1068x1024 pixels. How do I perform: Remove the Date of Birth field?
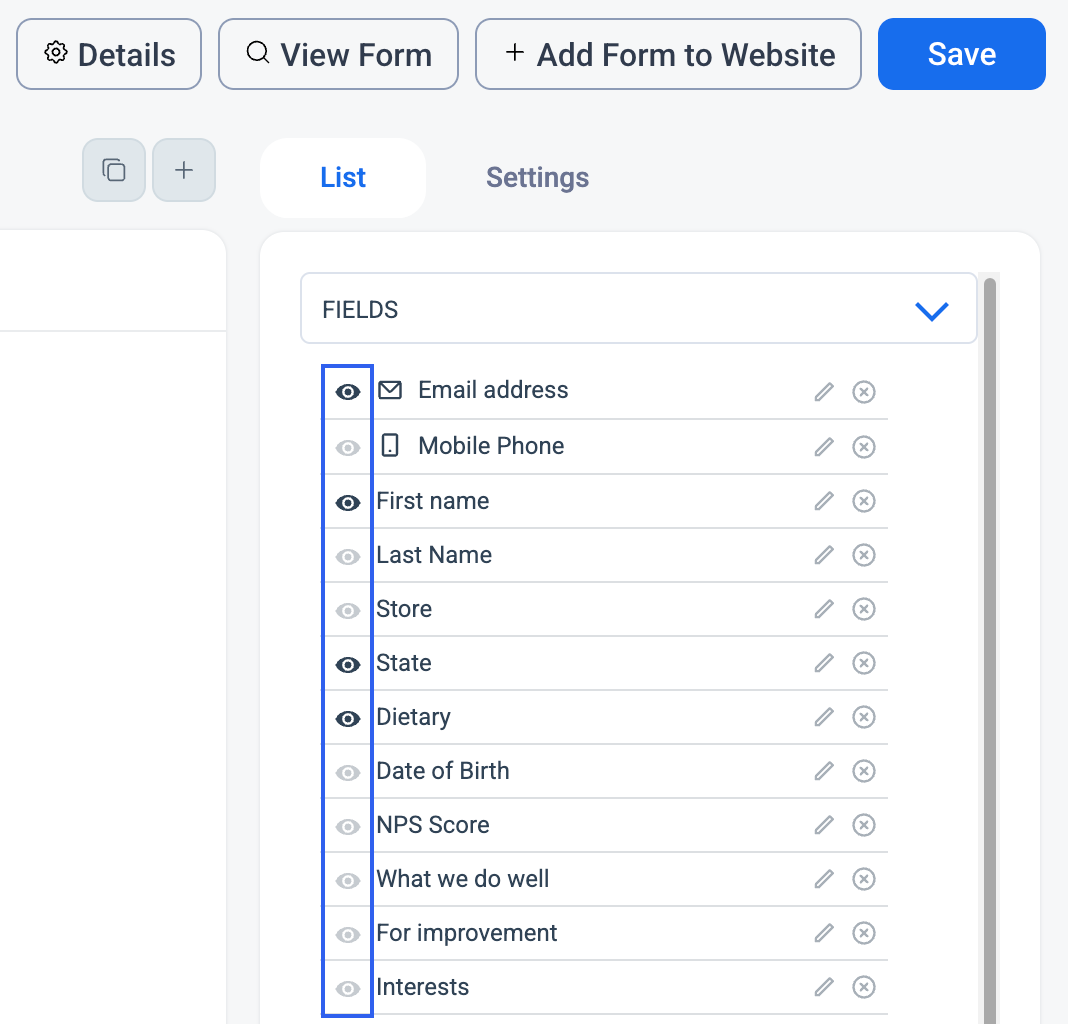tap(864, 771)
